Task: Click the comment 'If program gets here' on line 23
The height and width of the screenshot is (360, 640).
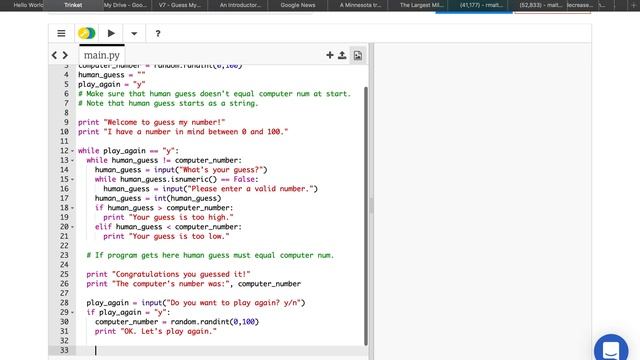Action: (210, 256)
